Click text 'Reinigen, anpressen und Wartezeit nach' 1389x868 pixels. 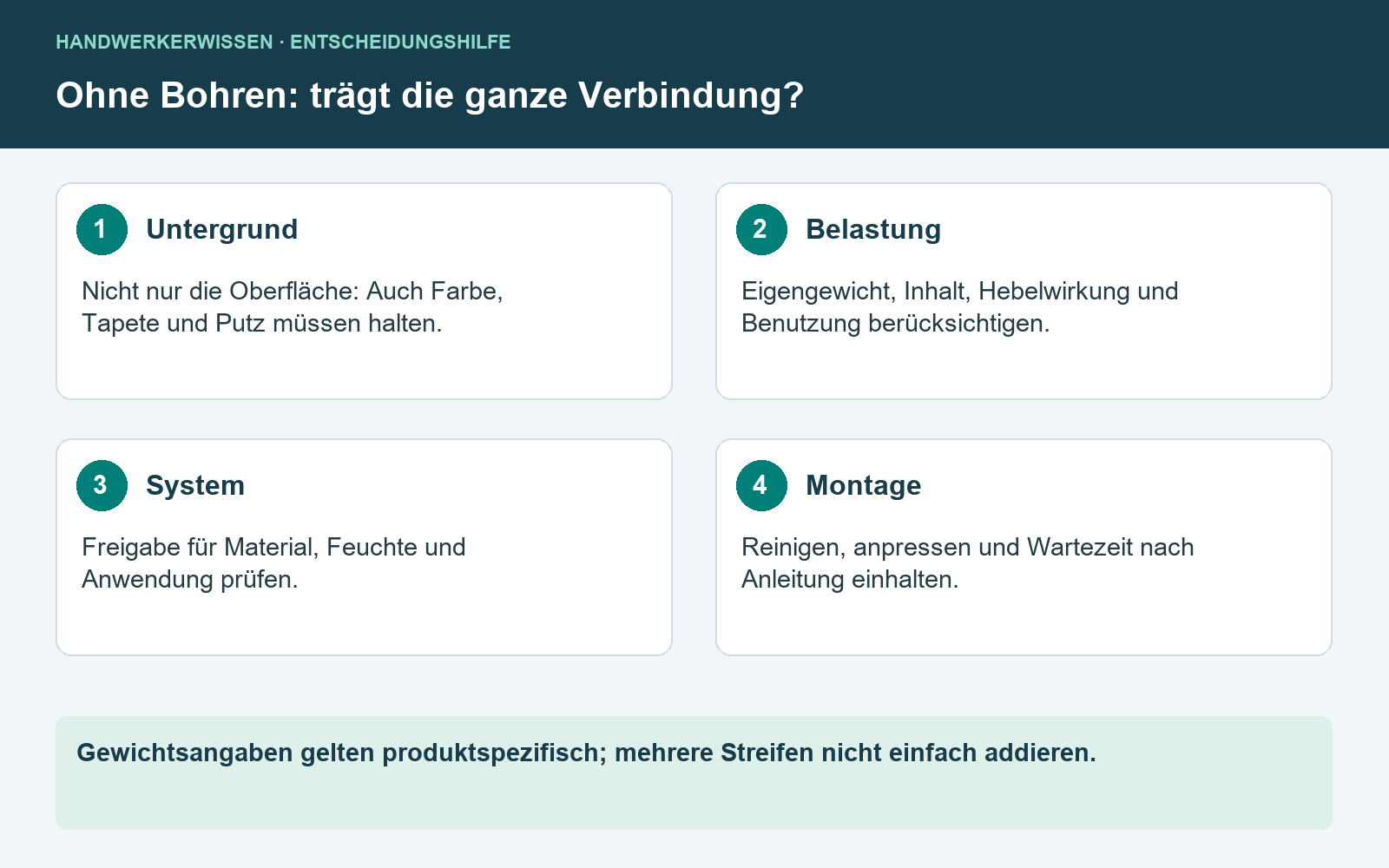(968, 547)
